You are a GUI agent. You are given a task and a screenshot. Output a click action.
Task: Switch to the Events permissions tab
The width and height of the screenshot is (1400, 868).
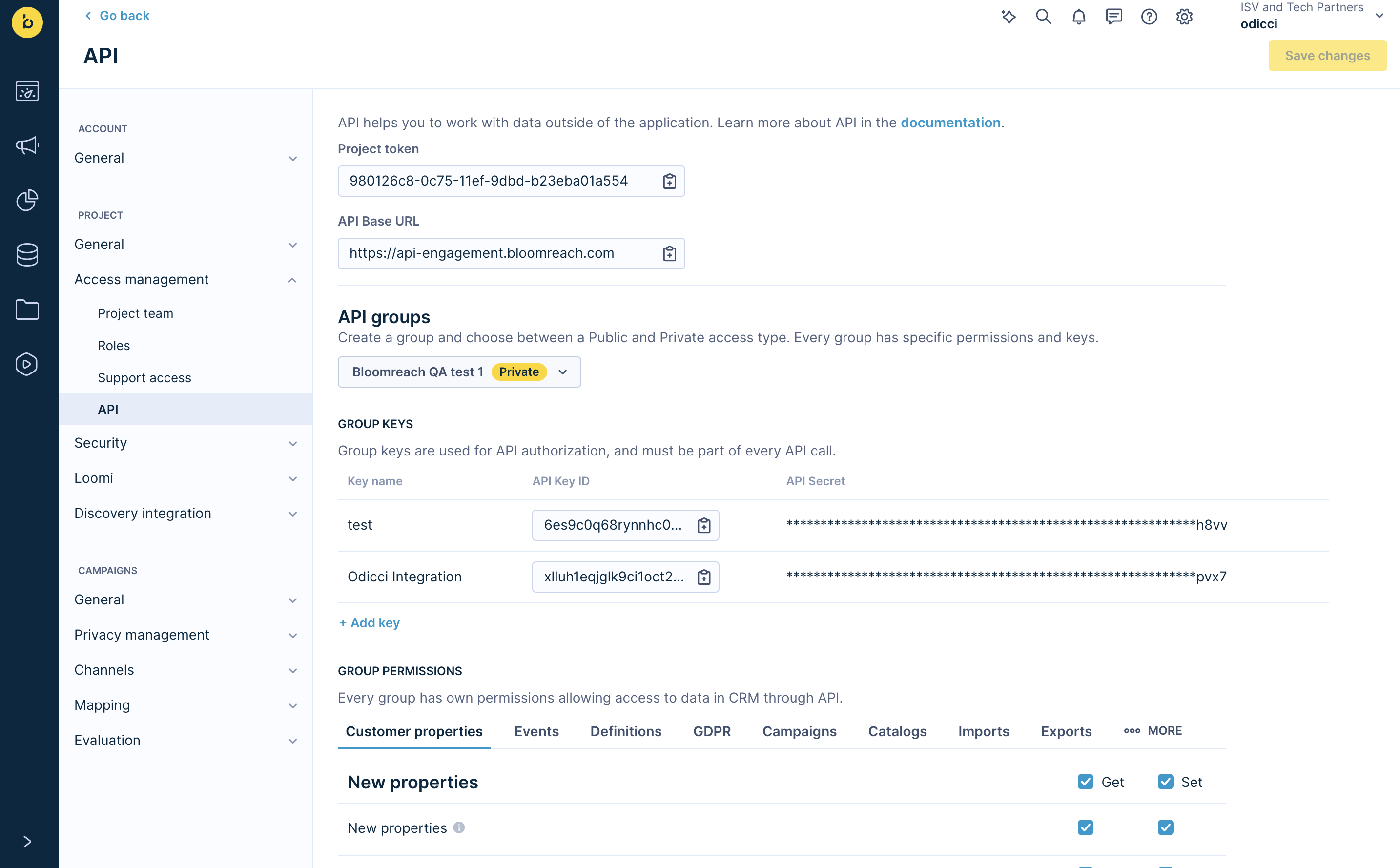[x=536, y=731]
